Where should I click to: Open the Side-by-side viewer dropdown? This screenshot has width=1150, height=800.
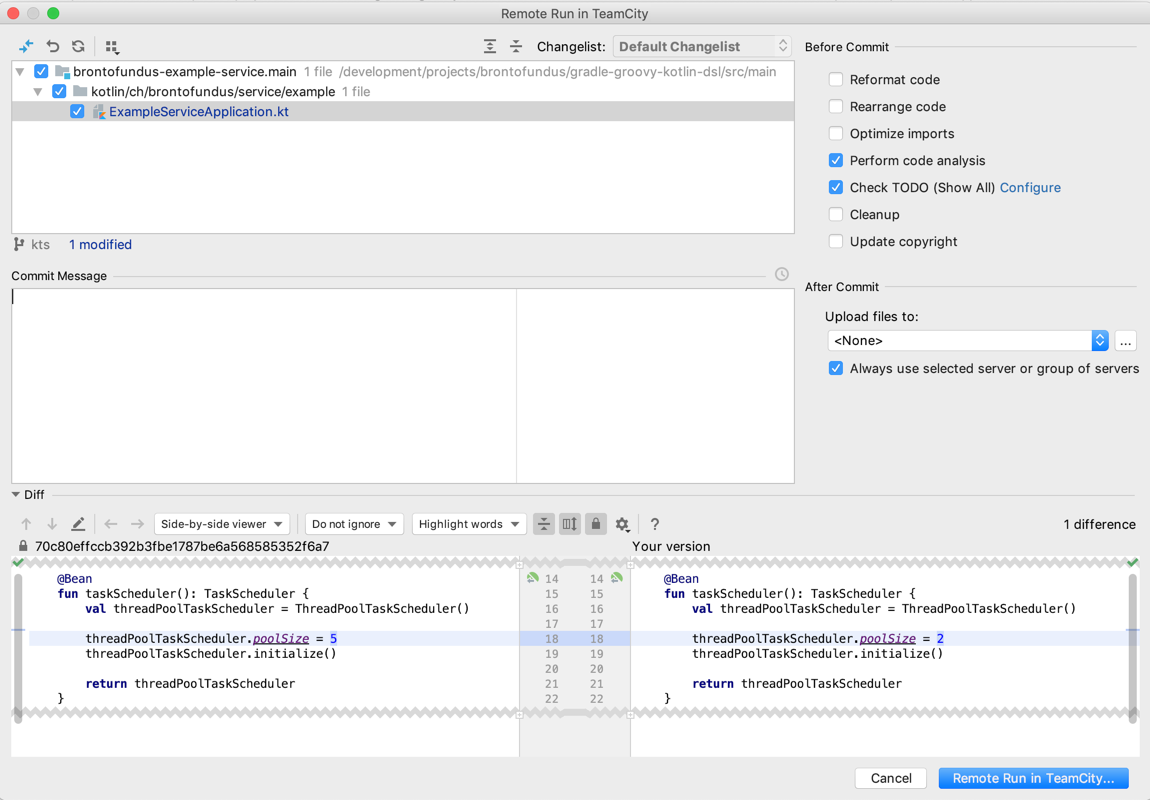[x=221, y=524]
